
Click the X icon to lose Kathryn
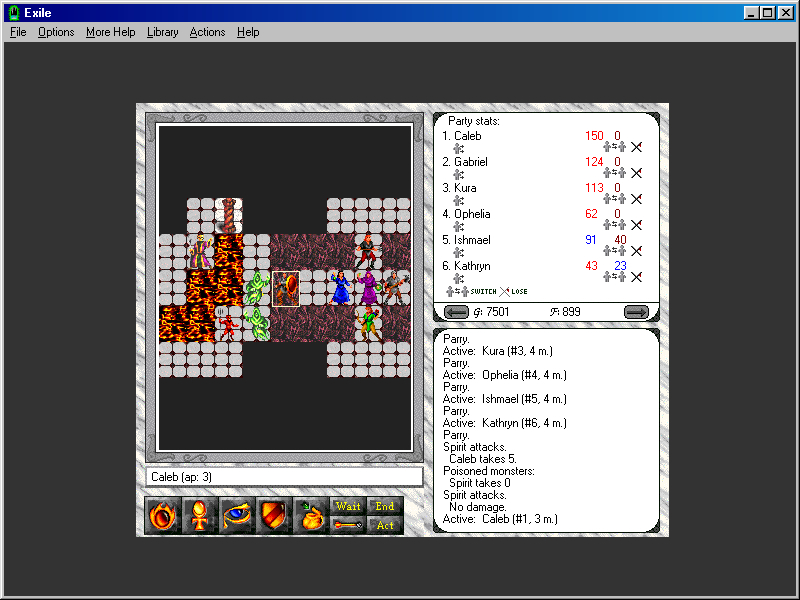636,277
